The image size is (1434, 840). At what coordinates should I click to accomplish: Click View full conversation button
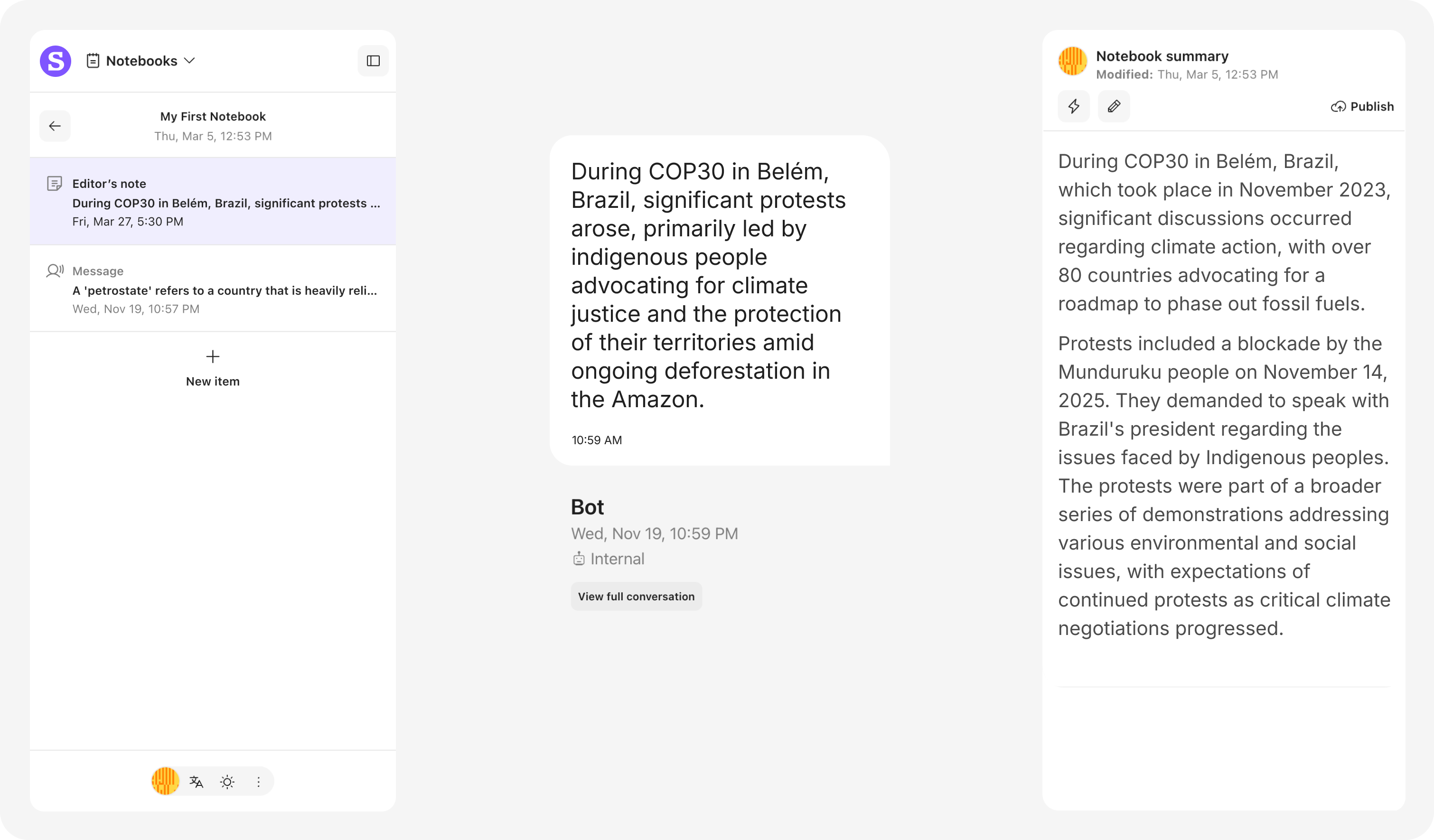(x=636, y=597)
